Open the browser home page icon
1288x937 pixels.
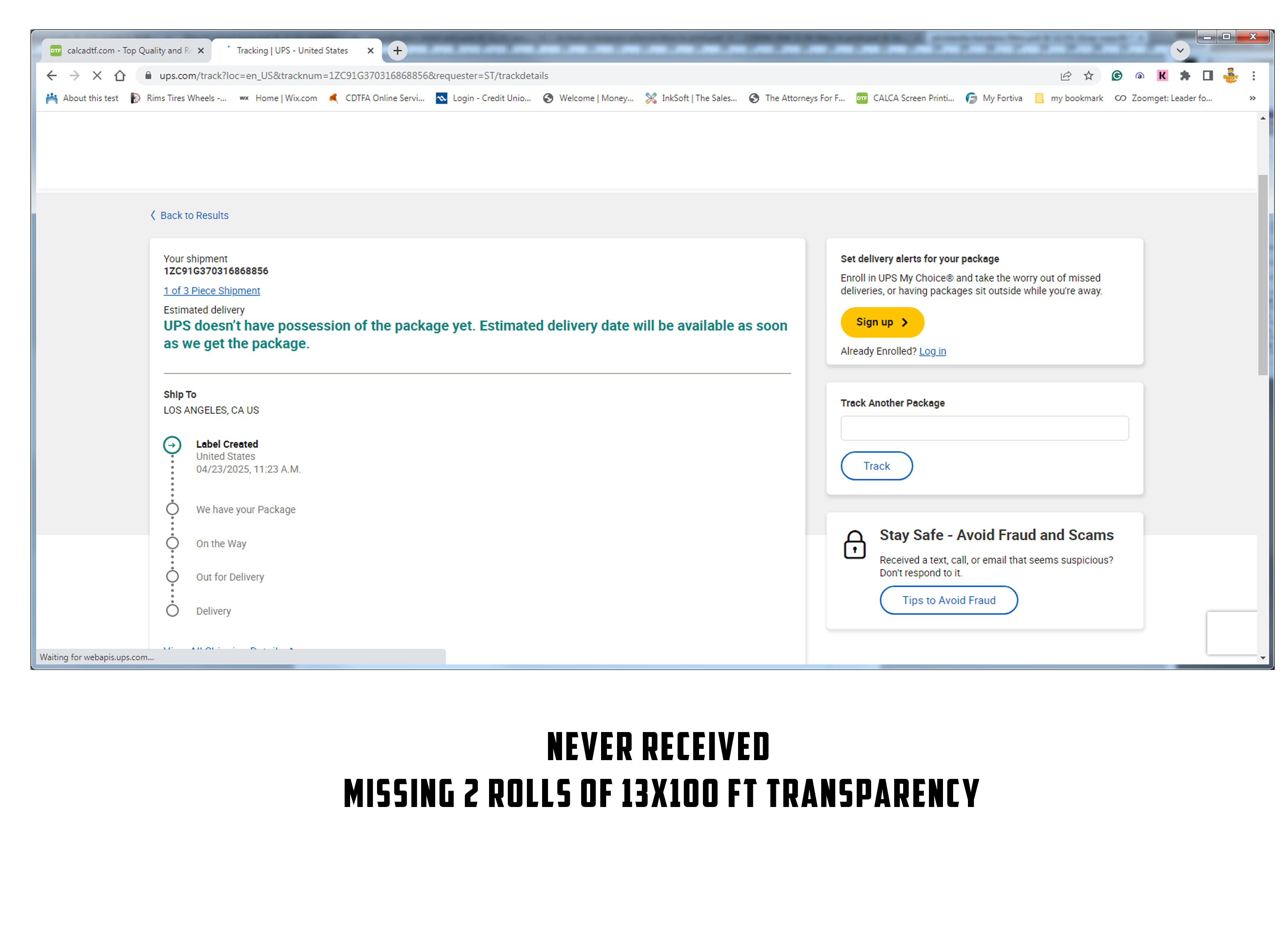(120, 76)
